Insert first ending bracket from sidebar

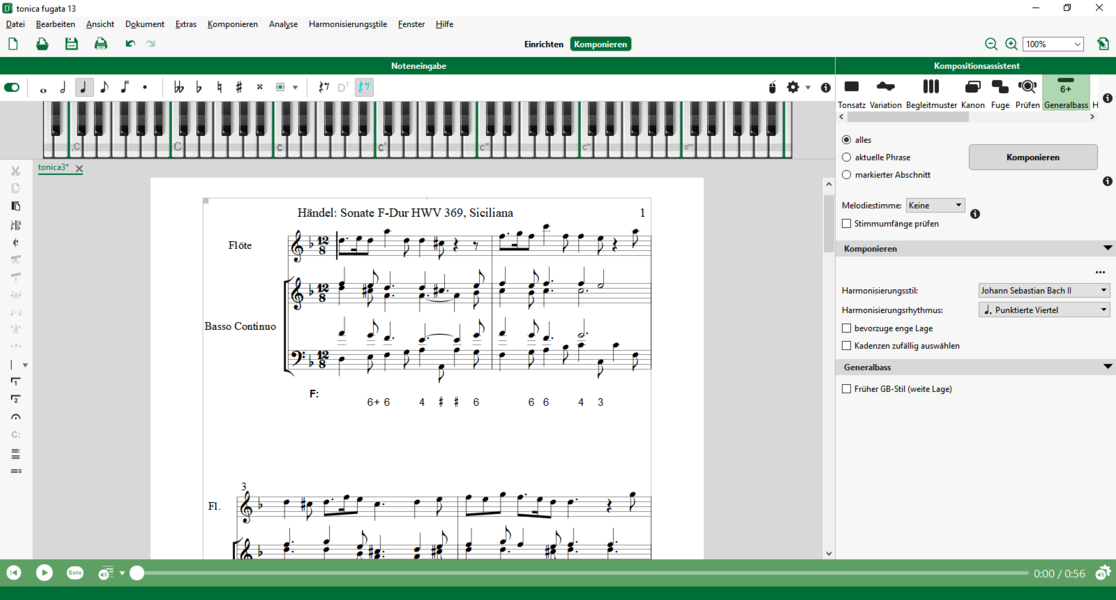coord(16,382)
